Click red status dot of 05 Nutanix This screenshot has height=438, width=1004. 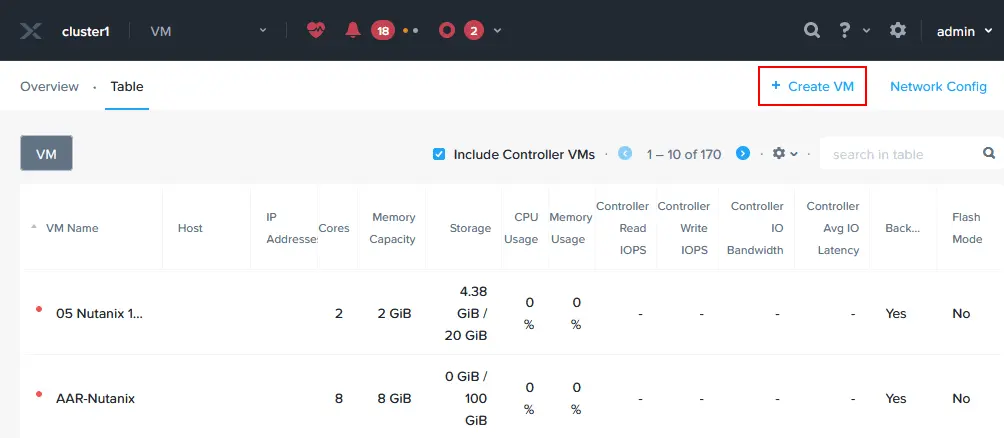tap(39, 309)
